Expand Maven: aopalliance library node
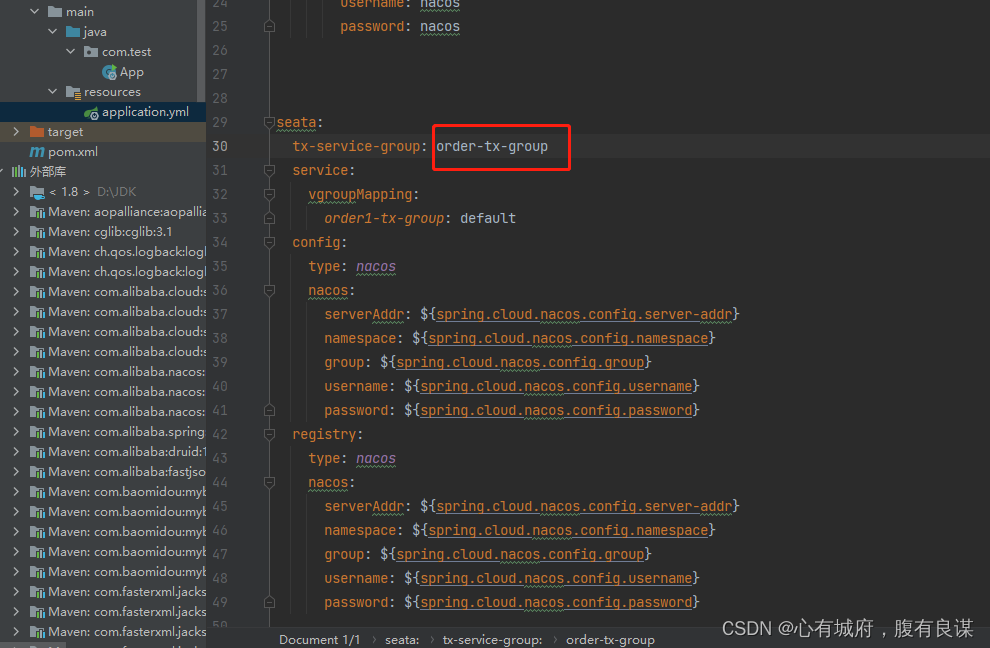Screen dimensions: 990x648 [16, 212]
